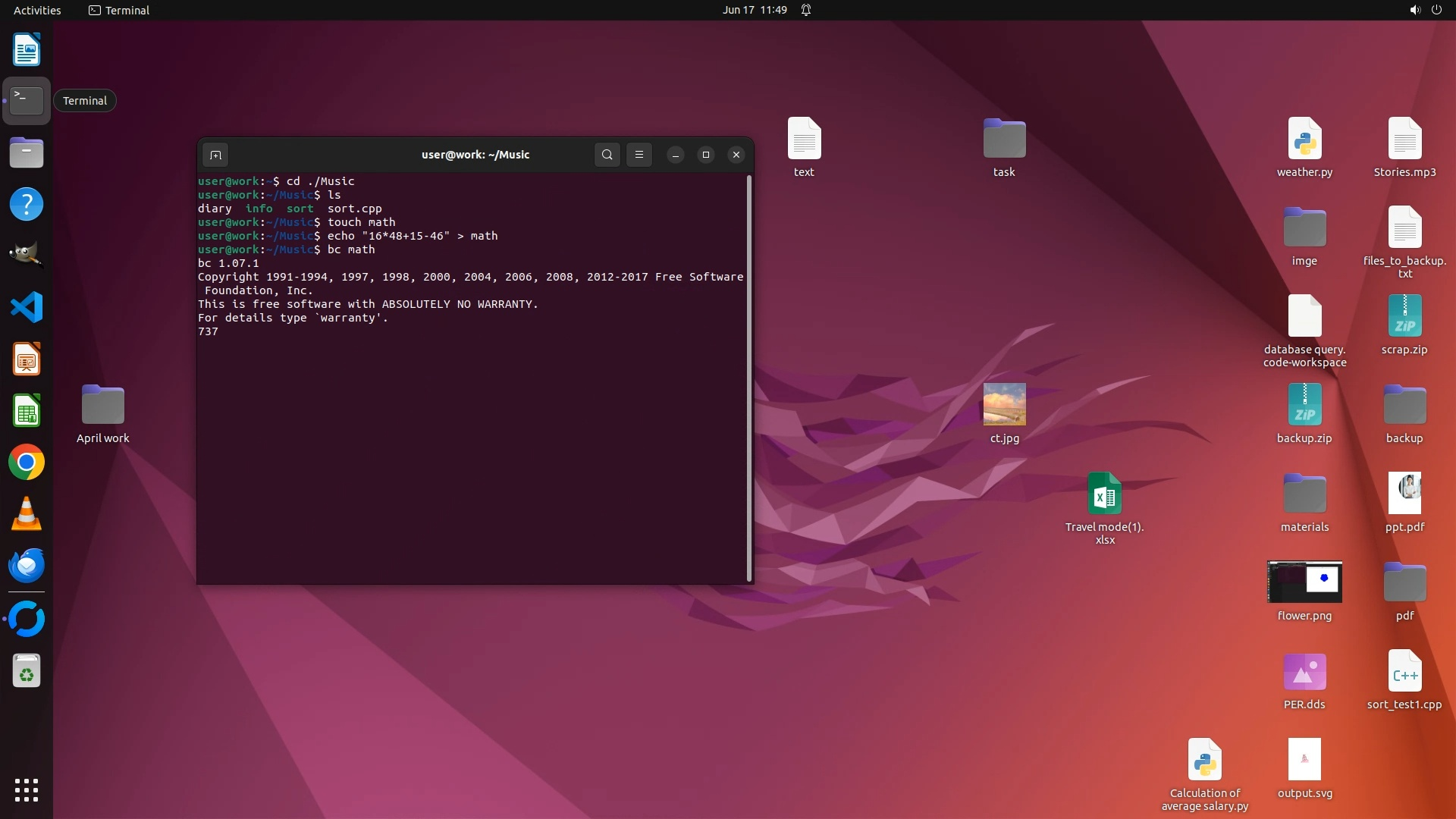The image size is (1456, 819).
Task: Open Thunderbird mail from the dock
Action: (x=27, y=566)
